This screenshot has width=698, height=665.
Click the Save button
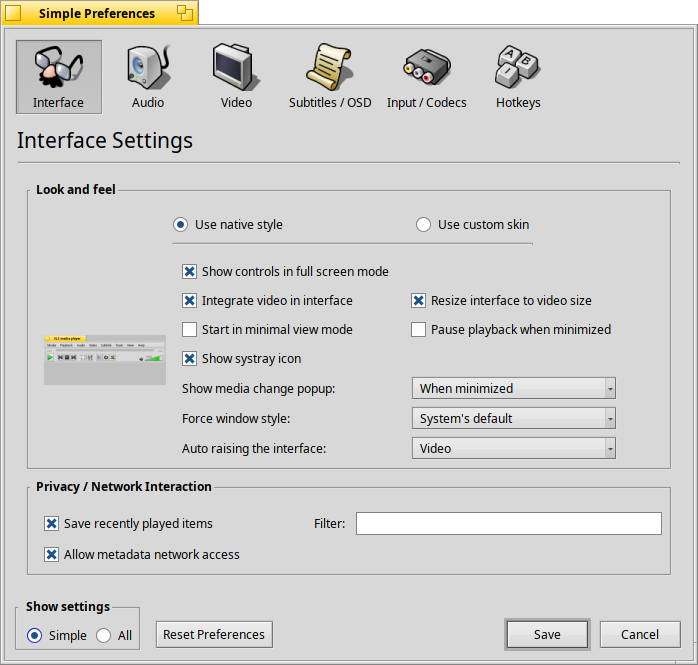click(547, 634)
